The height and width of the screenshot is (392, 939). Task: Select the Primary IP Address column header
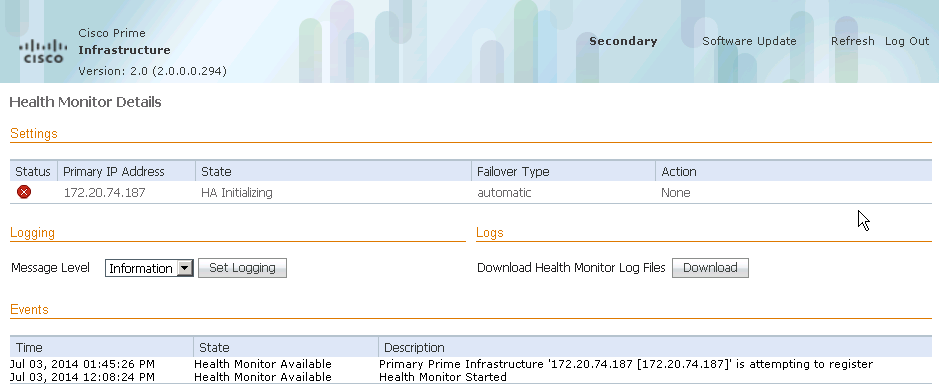pyautogui.click(x=114, y=172)
